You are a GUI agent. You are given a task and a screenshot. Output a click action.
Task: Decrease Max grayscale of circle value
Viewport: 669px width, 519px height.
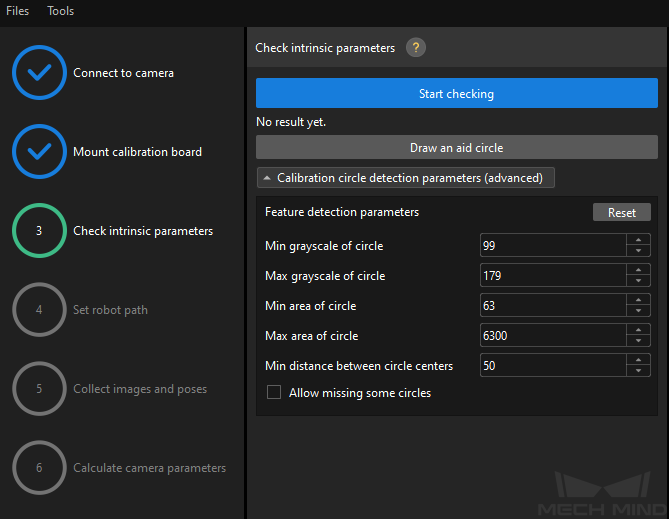[x=638, y=281]
